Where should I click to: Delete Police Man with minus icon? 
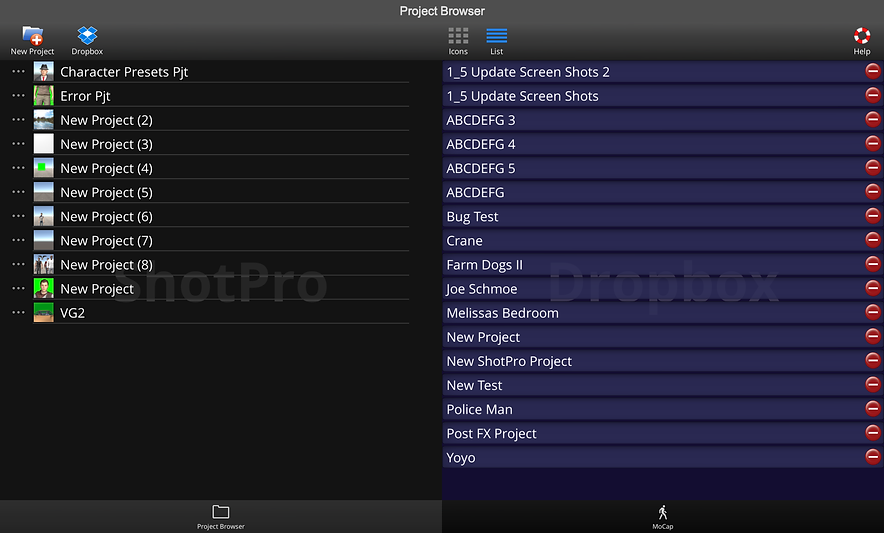pos(873,408)
